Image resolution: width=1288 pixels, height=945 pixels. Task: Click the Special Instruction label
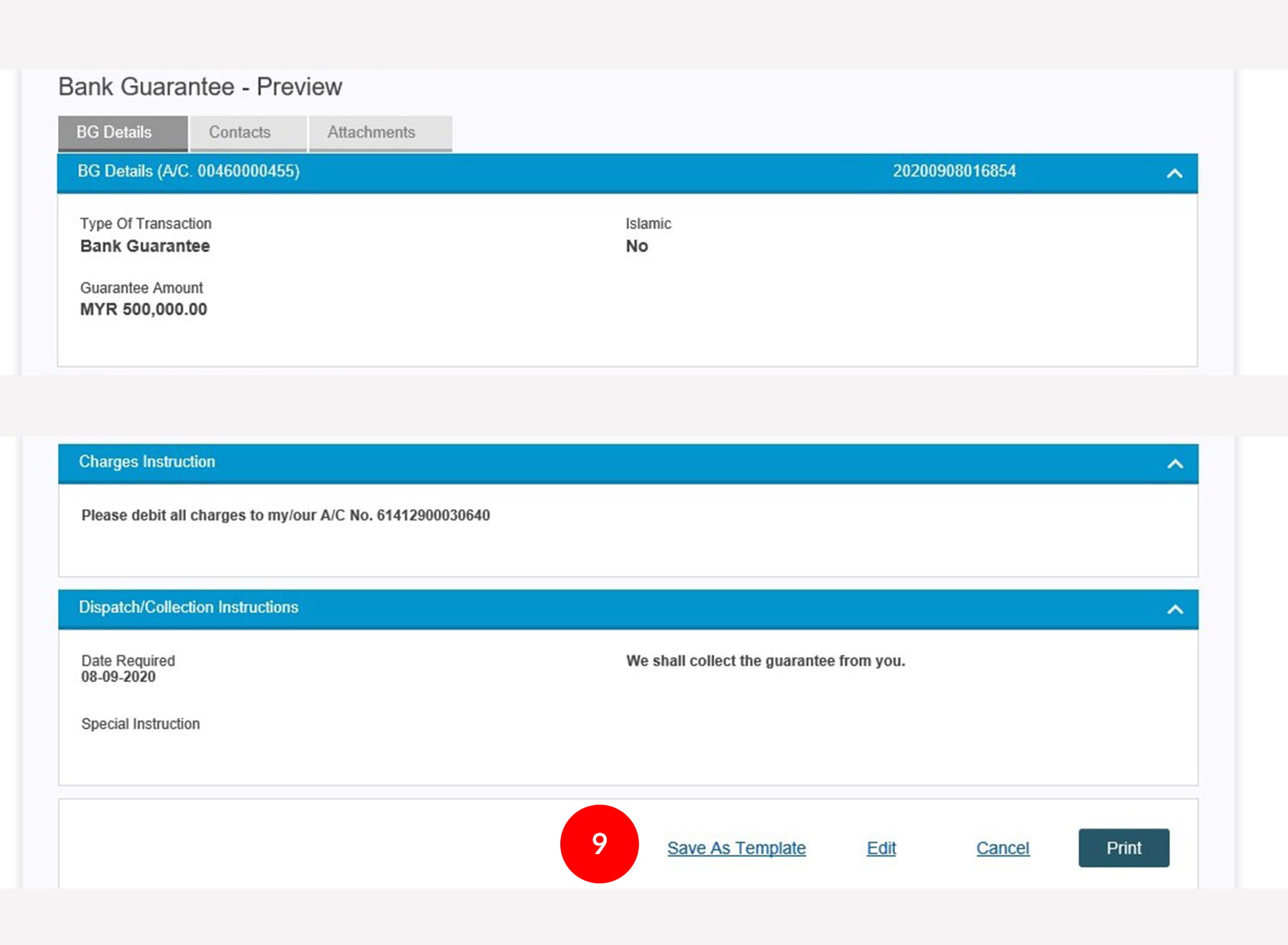pyautogui.click(x=140, y=724)
